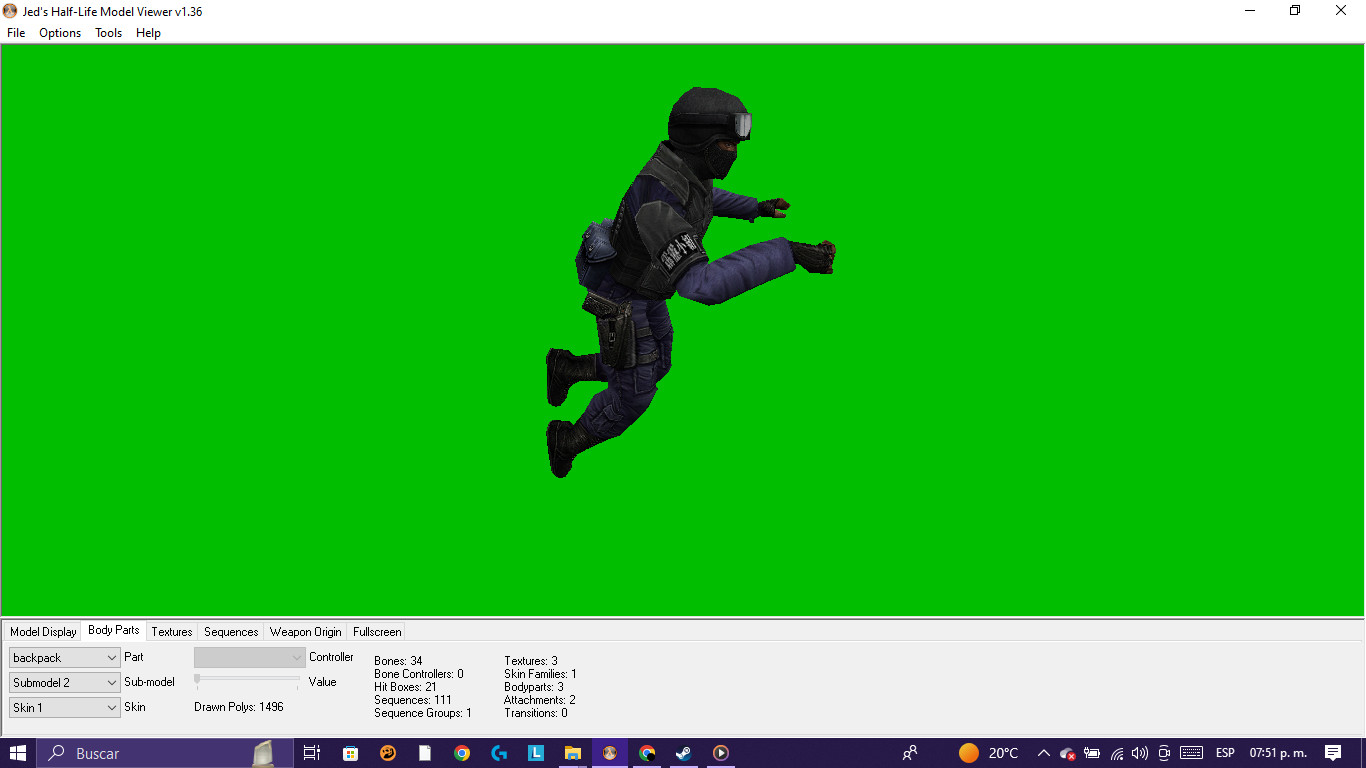Go to the Weapon Origin tab
This screenshot has width=1366, height=768.
click(306, 632)
